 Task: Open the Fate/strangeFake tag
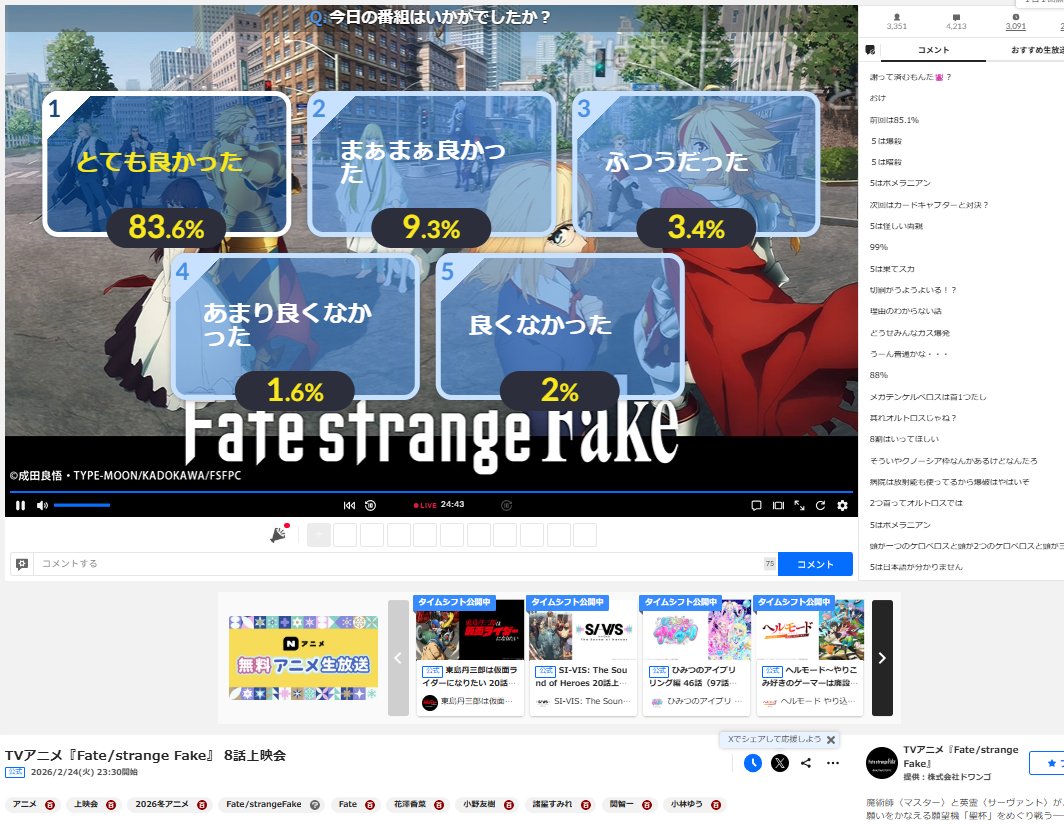263,804
